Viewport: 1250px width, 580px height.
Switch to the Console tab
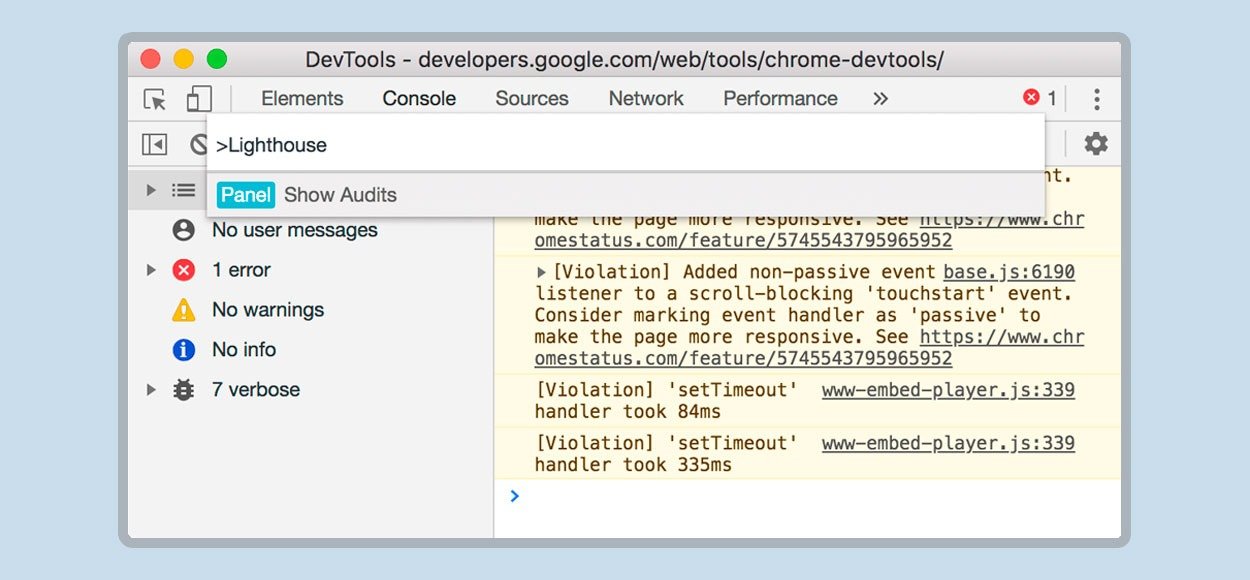[x=419, y=98]
